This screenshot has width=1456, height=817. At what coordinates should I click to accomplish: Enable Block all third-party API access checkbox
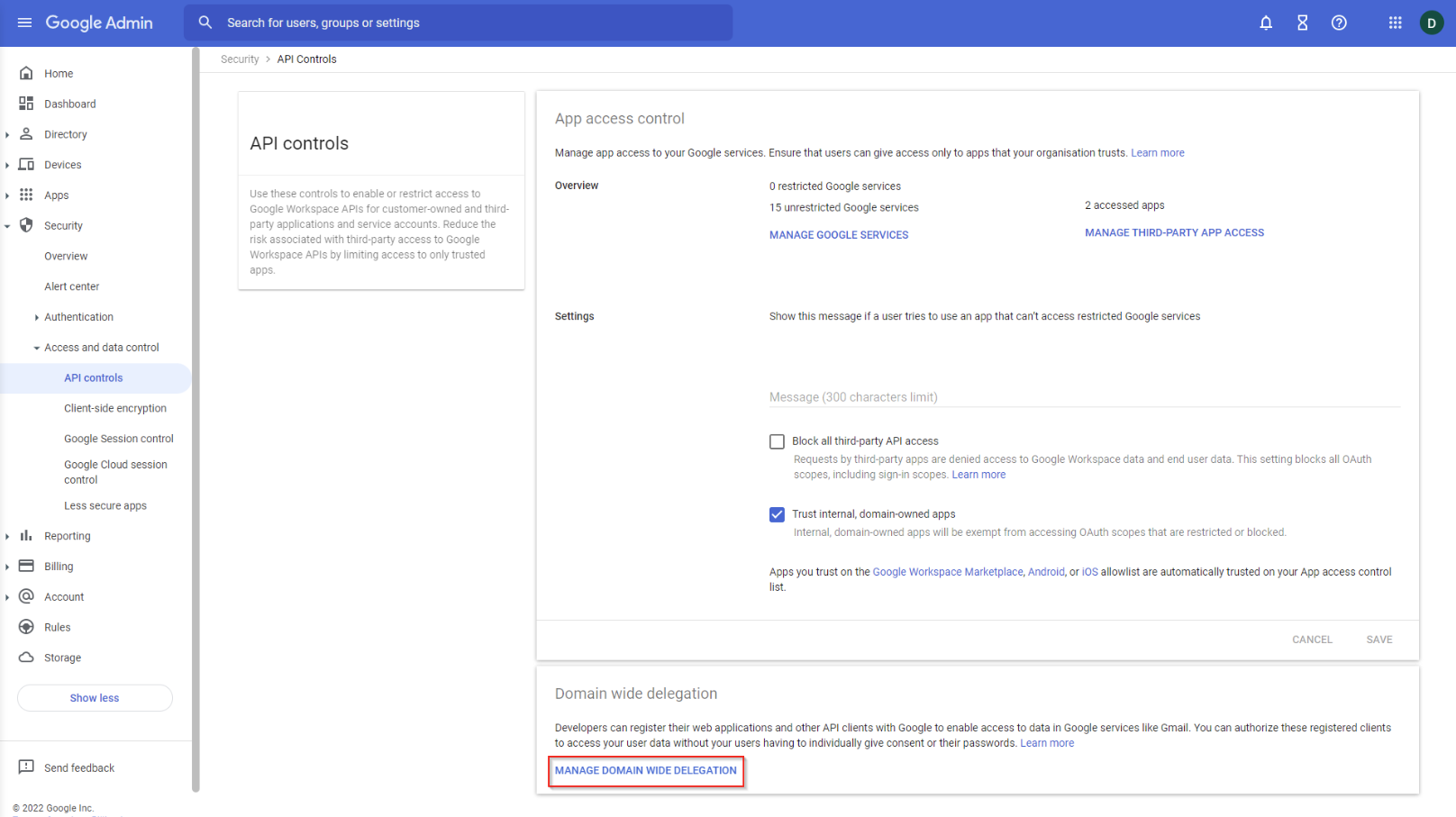coord(777,441)
